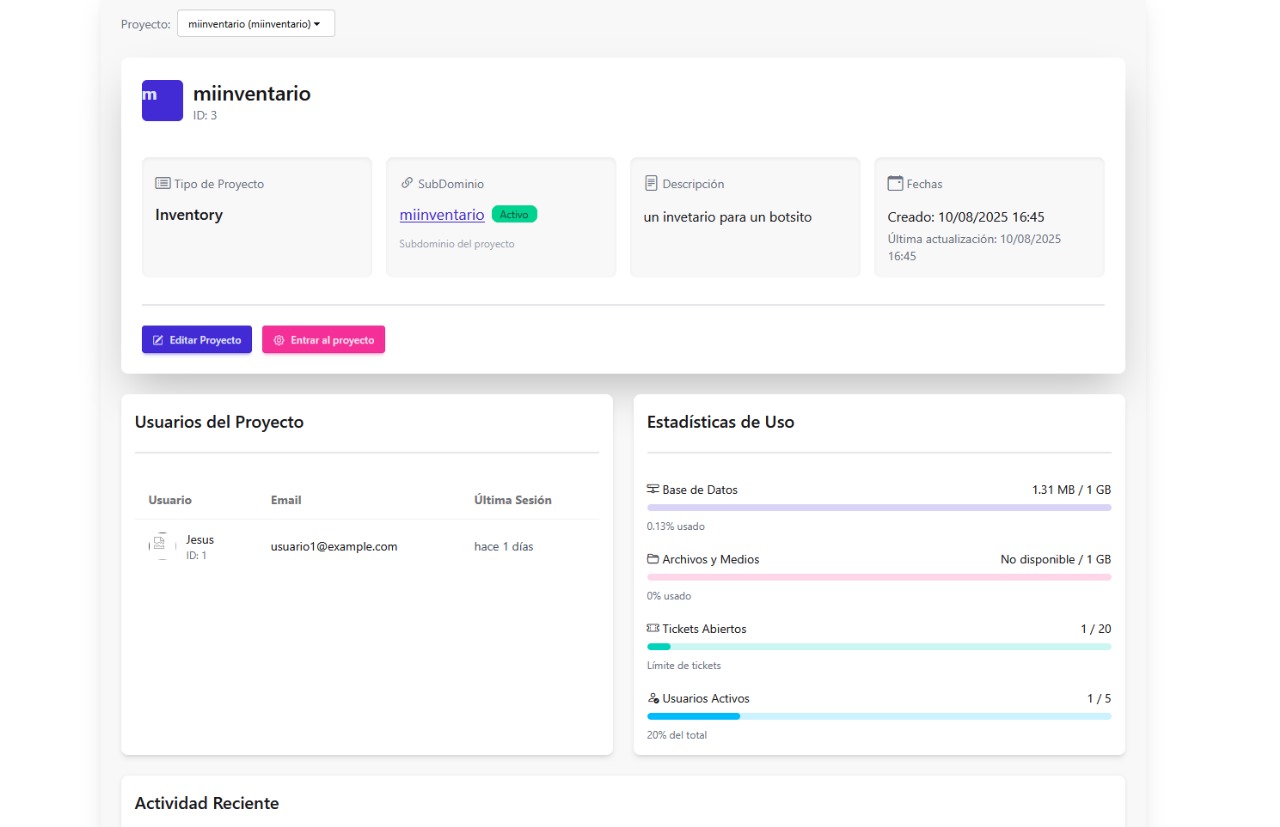Screen dimensions: 1280x827
Task: Click the Fechas calendar icon
Action: pyautogui.click(x=895, y=184)
